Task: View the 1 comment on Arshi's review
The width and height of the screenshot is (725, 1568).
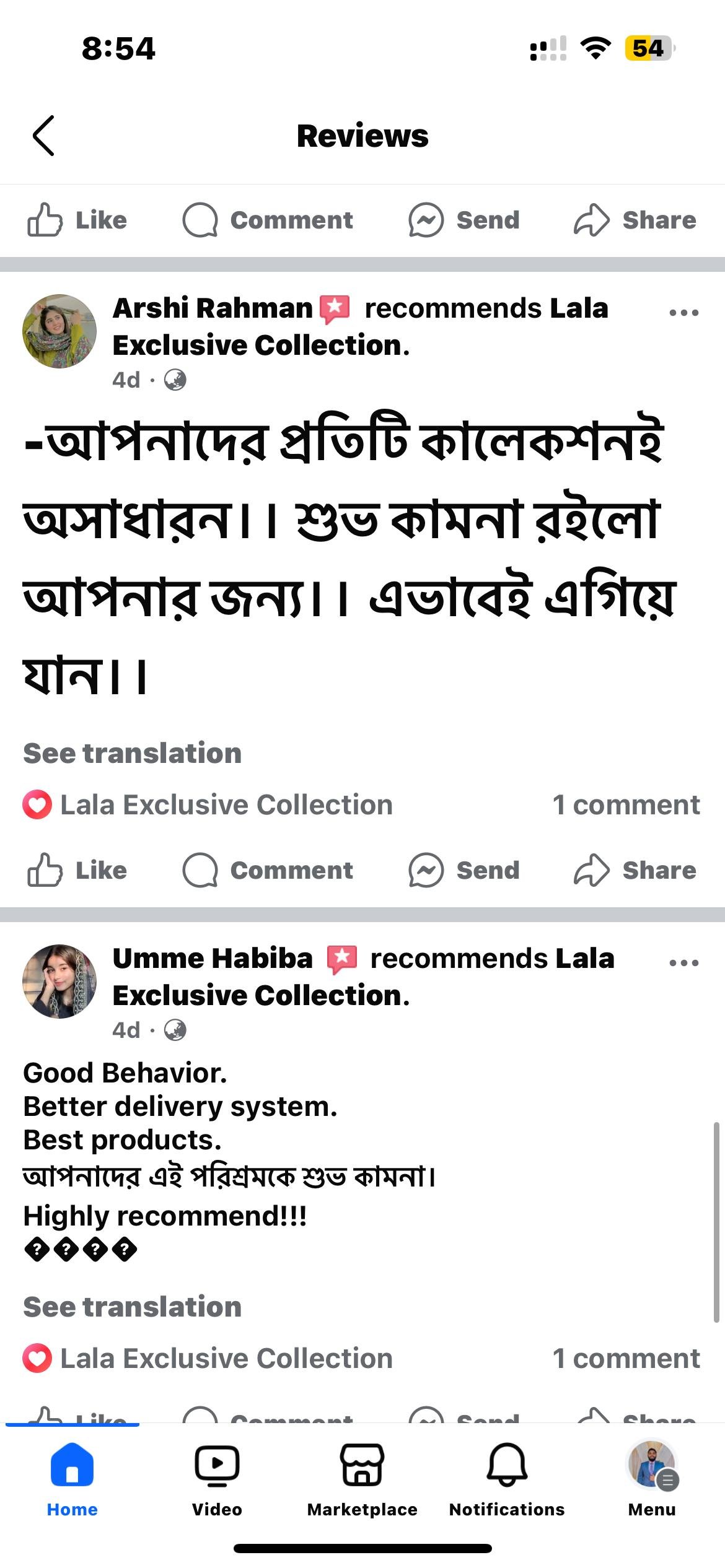Action: [626, 805]
